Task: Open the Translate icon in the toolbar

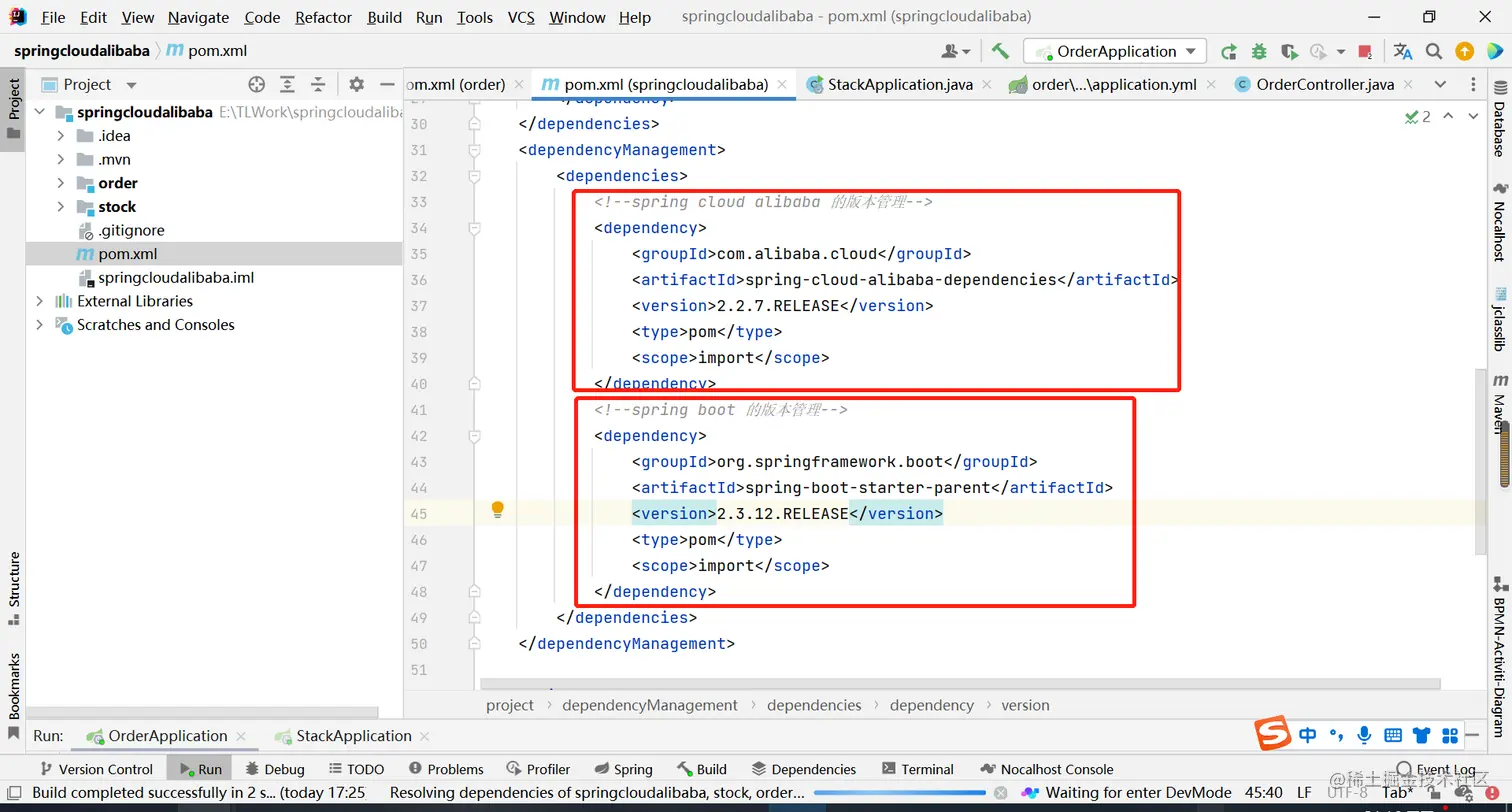Action: (x=1403, y=51)
